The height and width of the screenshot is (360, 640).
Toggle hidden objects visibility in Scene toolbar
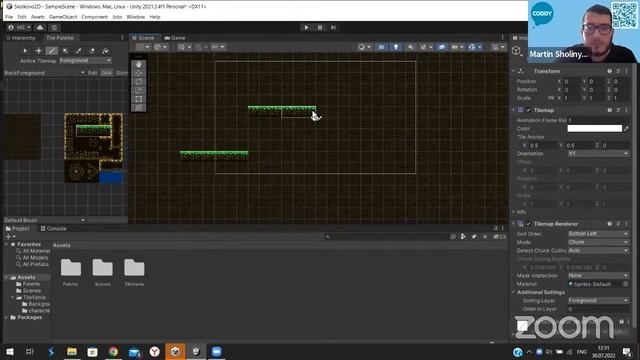tap(442, 47)
